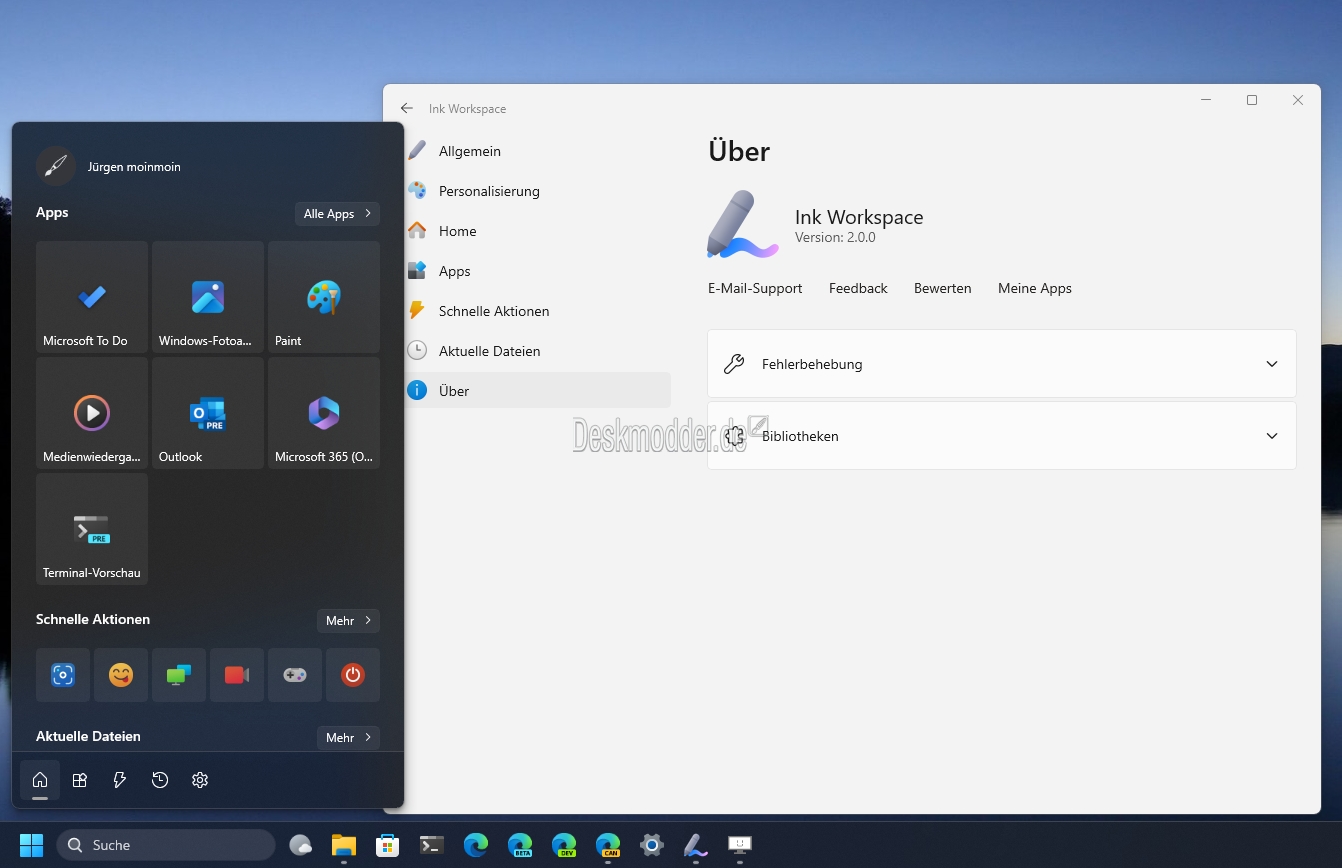Start the Medienwiedergabe app tile
The width and height of the screenshot is (1342, 868).
pos(92,413)
